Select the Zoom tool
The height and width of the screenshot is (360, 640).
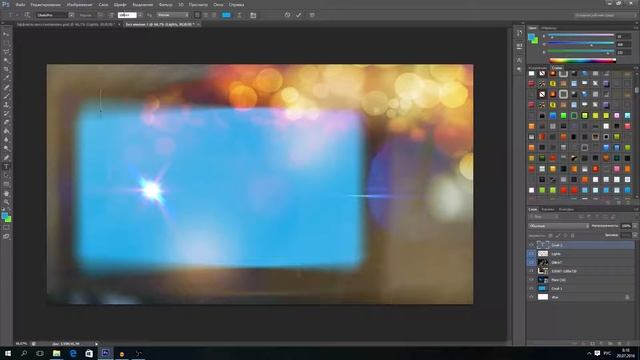pos(6,202)
